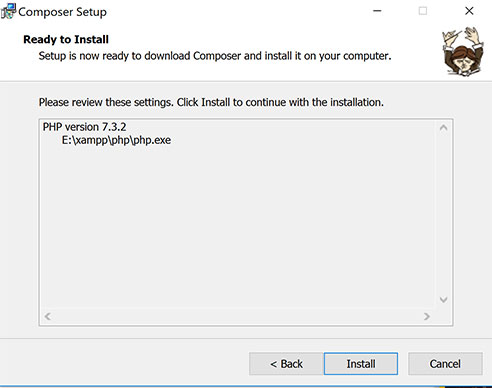Minimize the Composer Setup window

(377, 11)
